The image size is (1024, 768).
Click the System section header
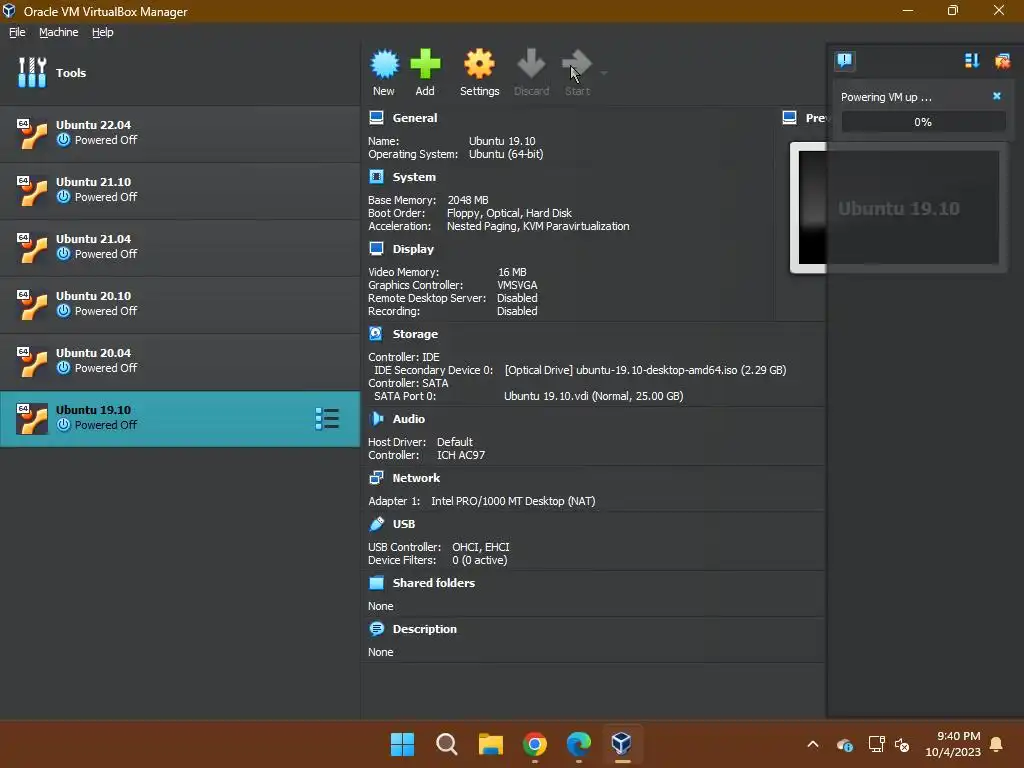(414, 177)
